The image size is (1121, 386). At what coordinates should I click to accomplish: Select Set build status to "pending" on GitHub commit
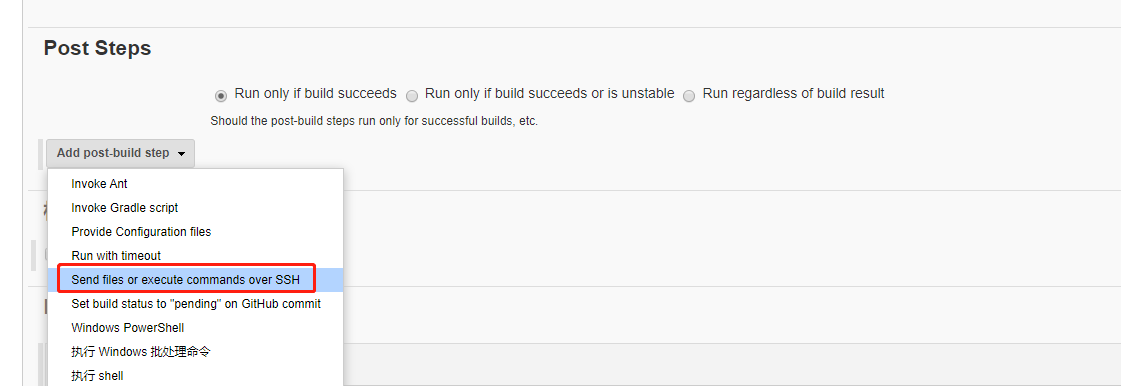195,304
